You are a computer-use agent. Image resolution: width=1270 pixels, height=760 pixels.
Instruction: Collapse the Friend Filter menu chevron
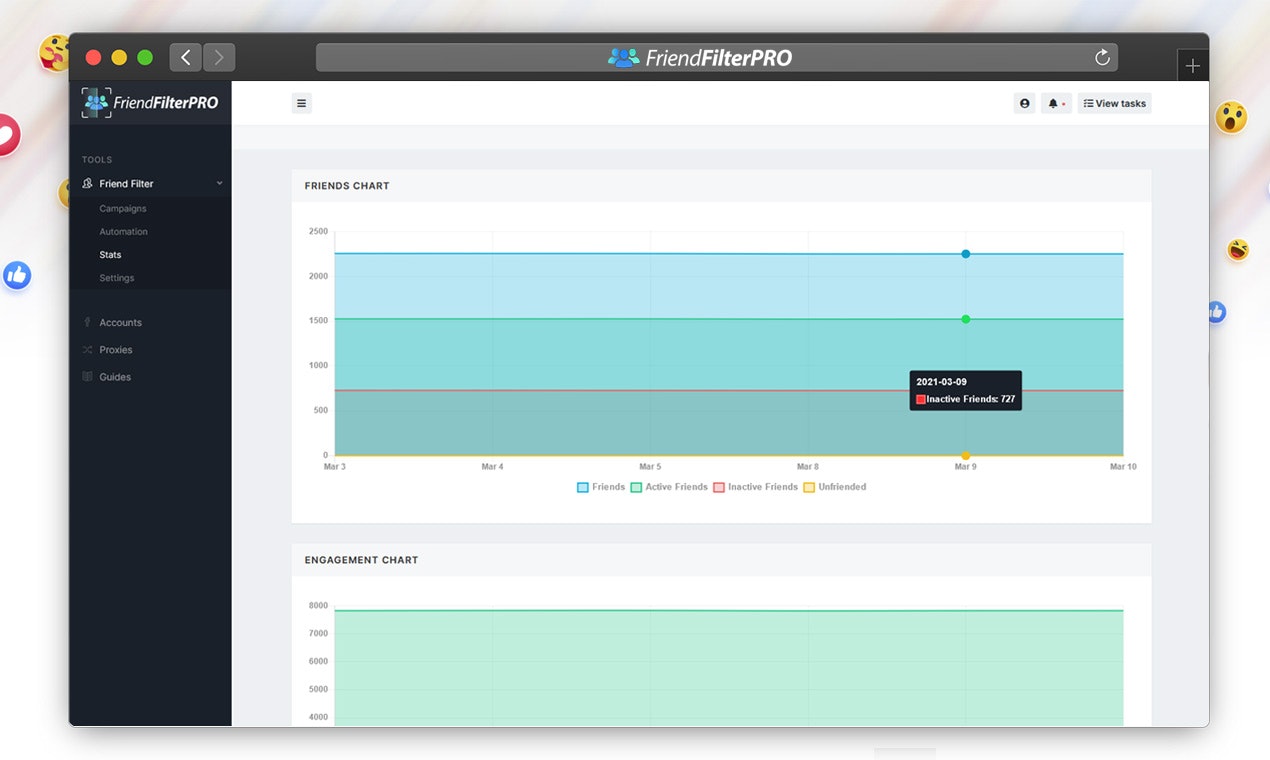point(219,184)
